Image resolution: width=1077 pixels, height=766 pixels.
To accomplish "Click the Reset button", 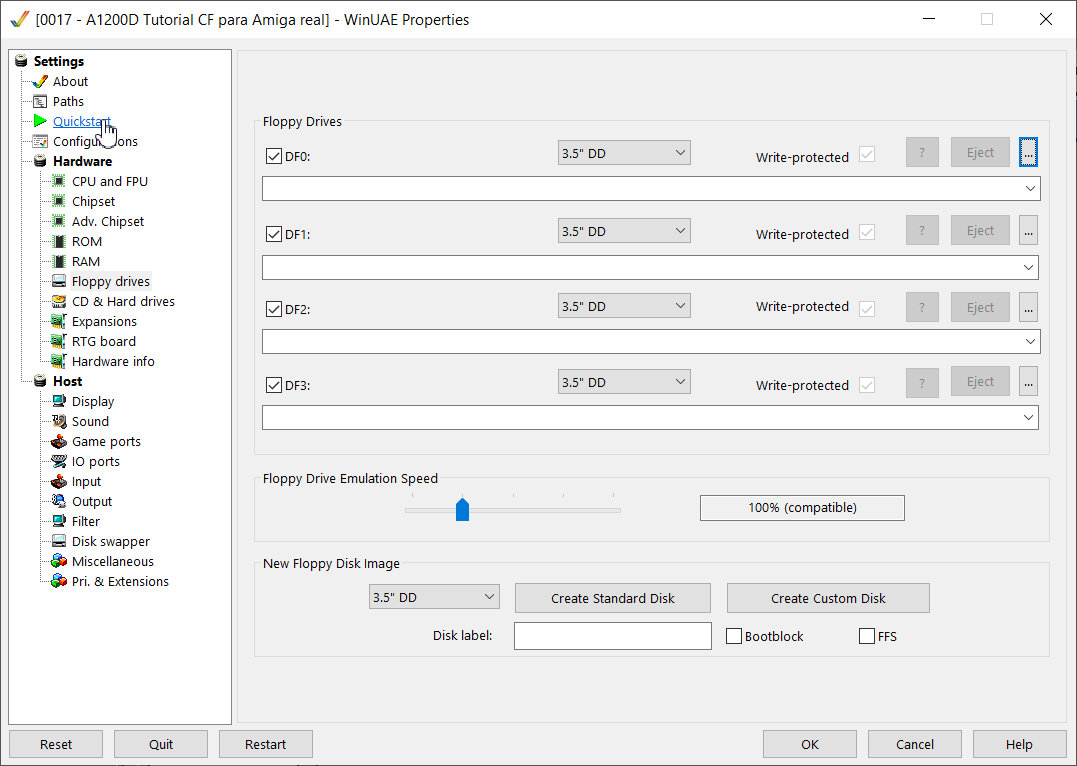I will coord(56,744).
